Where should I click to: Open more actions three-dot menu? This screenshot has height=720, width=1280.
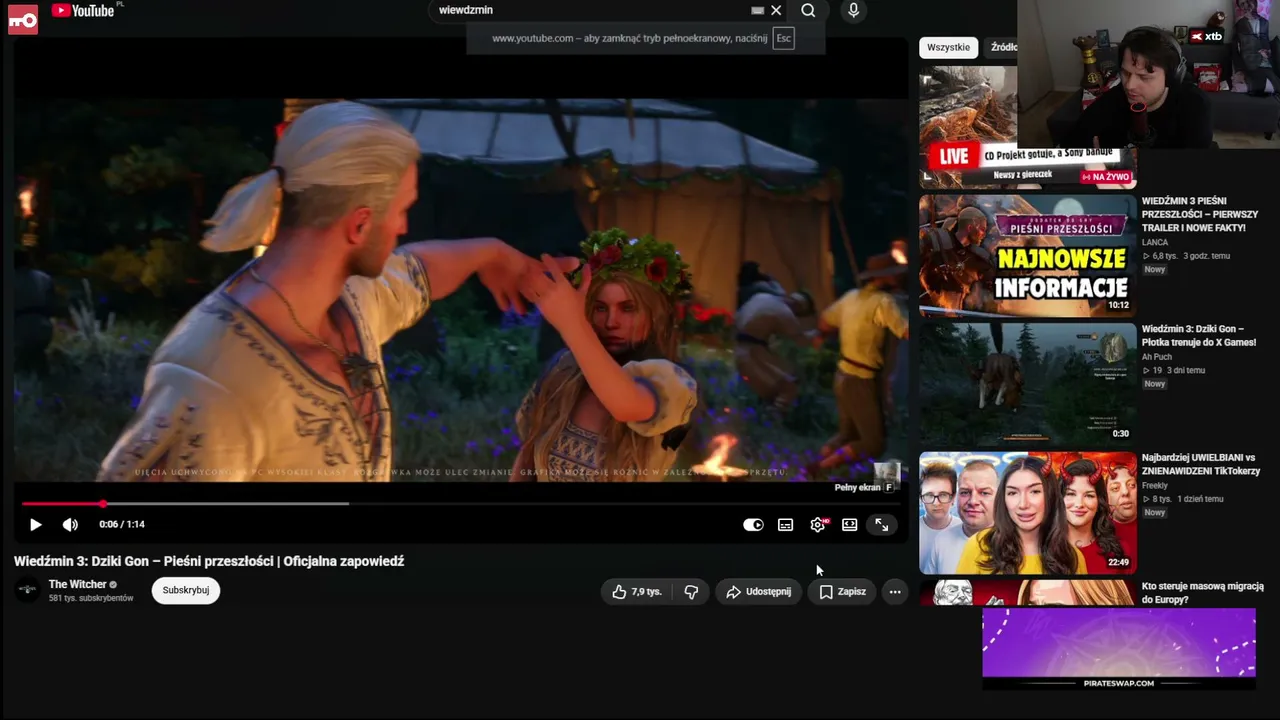coord(895,591)
